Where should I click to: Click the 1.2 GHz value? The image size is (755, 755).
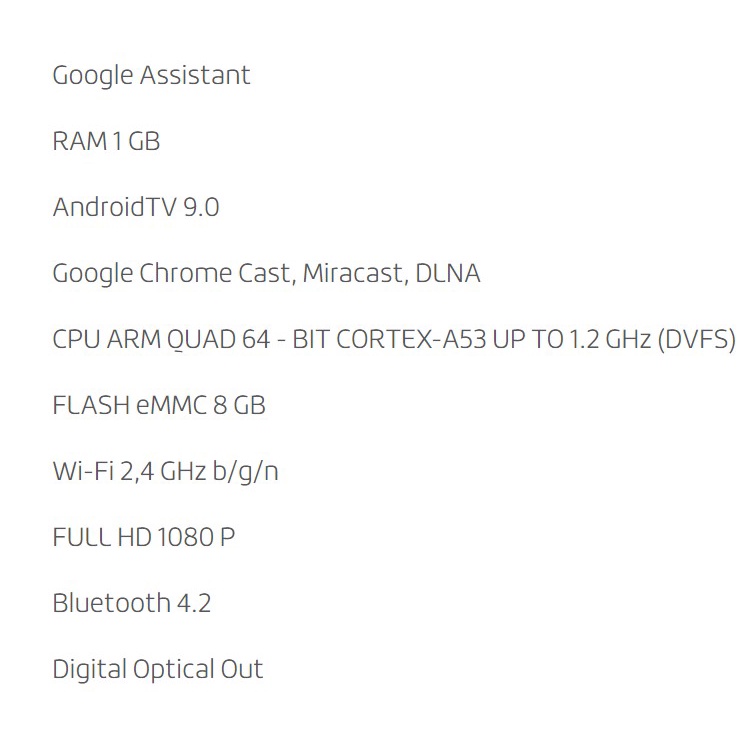[x=609, y=340]
